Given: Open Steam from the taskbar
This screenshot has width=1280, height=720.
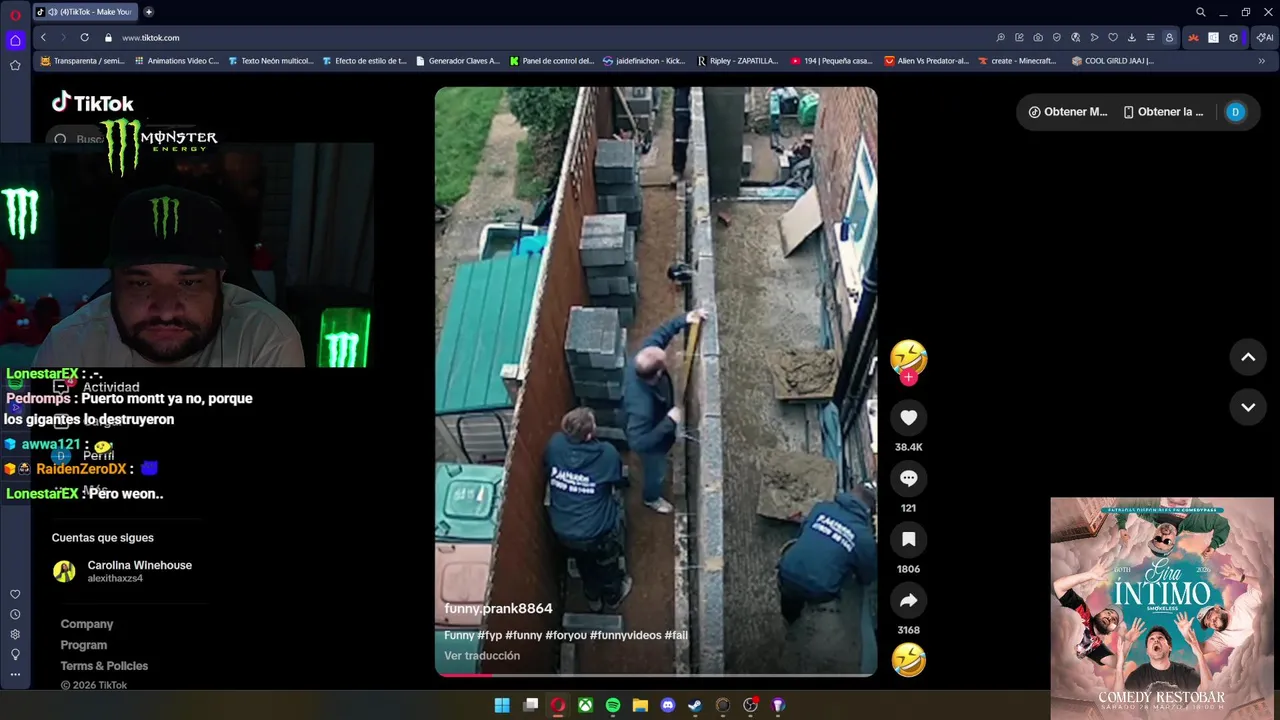Looking at the screenshot, I should 695,705.
